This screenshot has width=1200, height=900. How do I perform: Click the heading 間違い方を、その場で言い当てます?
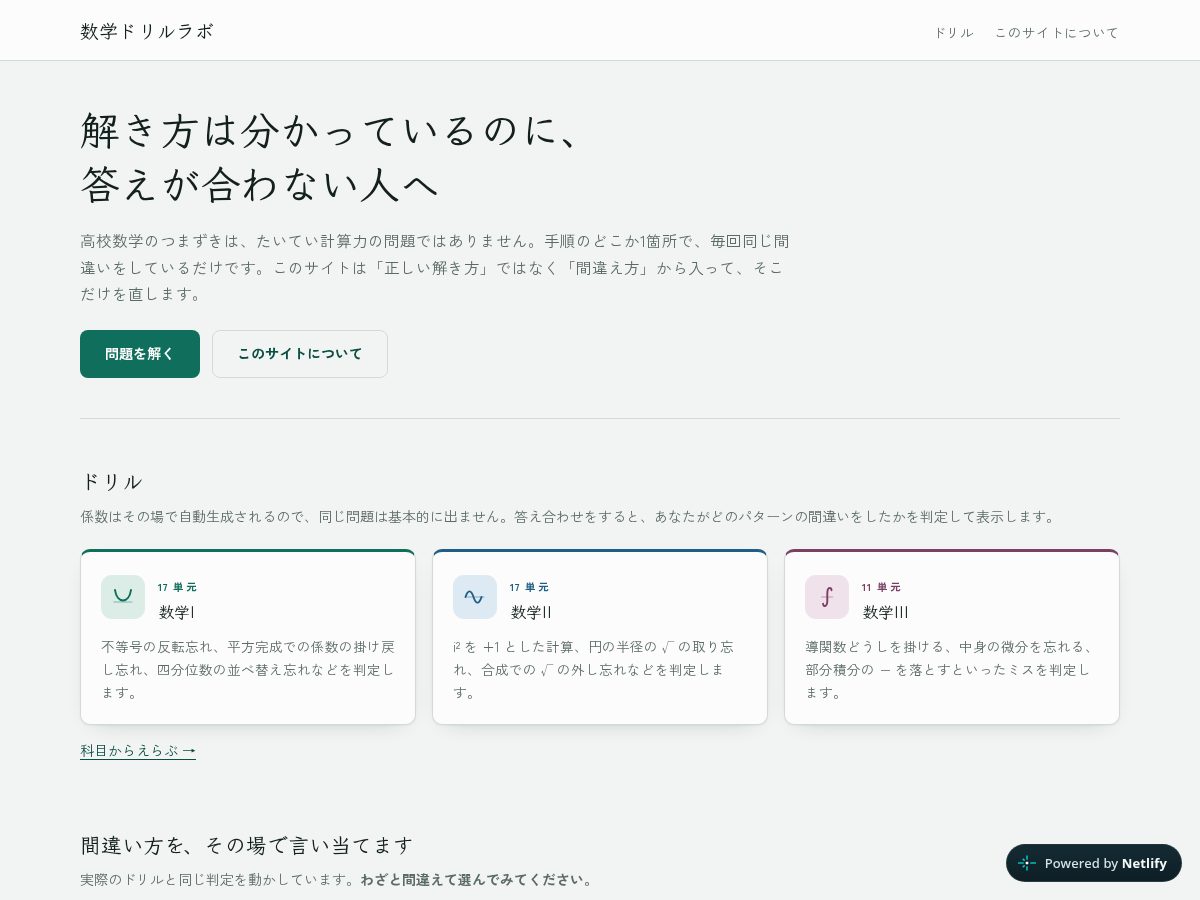247,845
